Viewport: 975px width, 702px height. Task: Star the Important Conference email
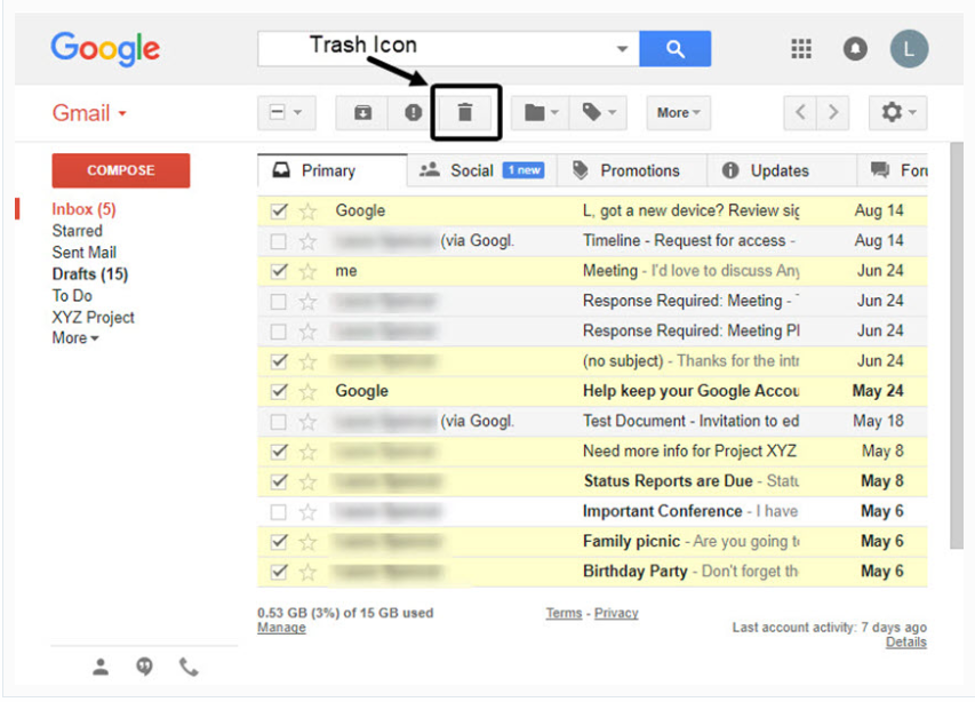coord(308,512)
